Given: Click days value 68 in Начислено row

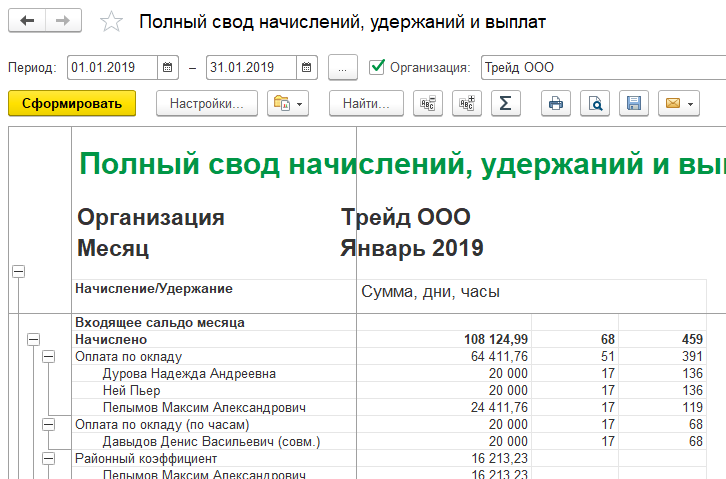Looking at the screenshot, I should (608, 340).
